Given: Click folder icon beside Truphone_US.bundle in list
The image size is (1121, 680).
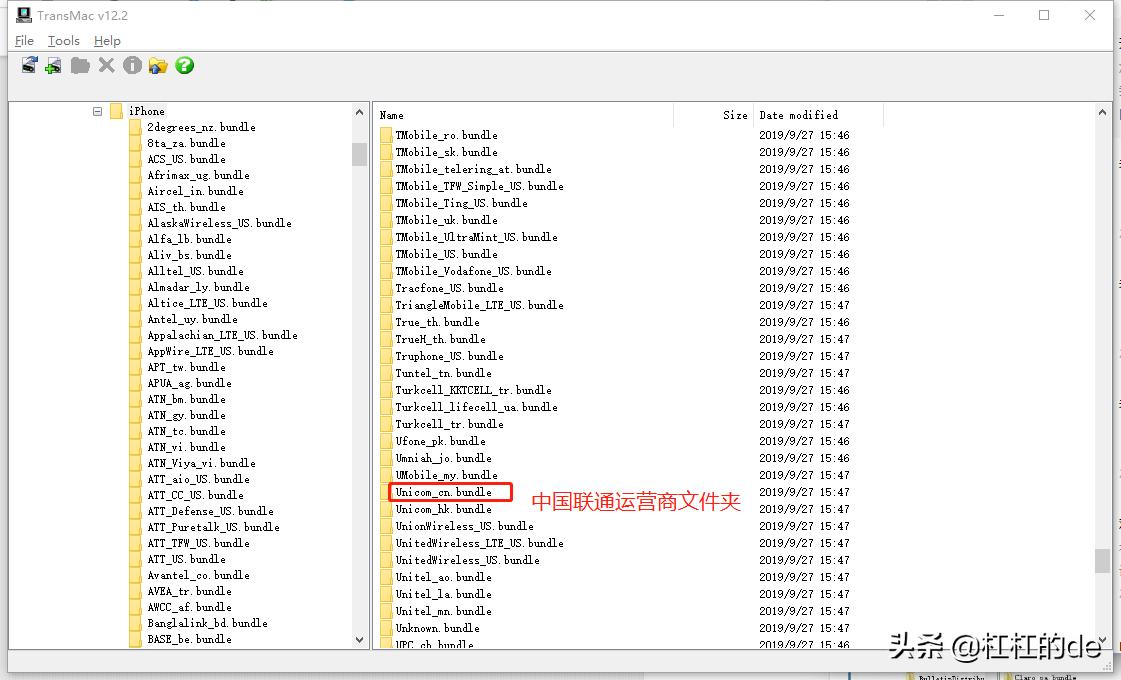Looking at the screenshot, I should point(386,356).
